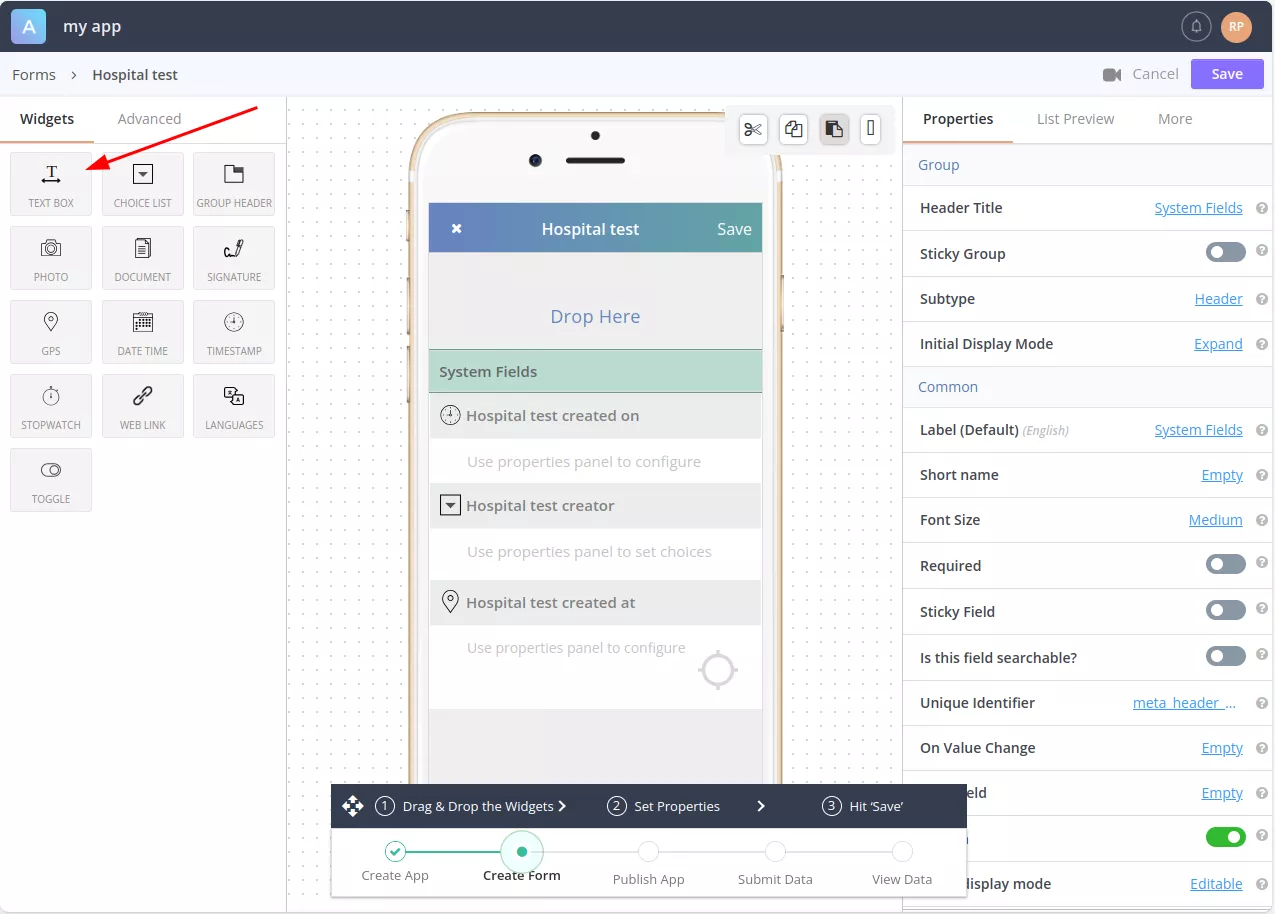Click the scissors cut icon

point(753,129)
